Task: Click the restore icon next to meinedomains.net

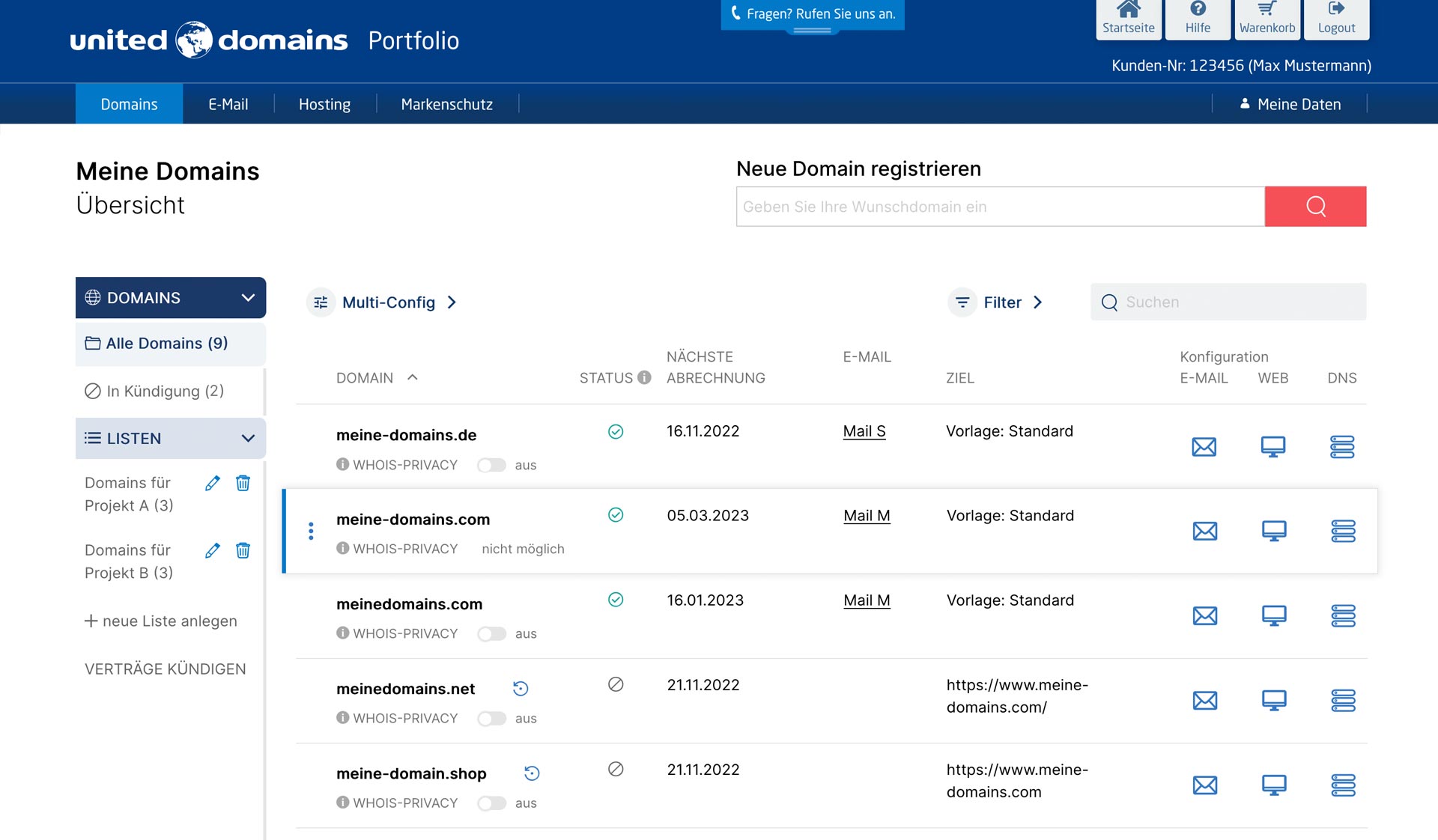Action: pyautogui.click(x=521, y=689)
